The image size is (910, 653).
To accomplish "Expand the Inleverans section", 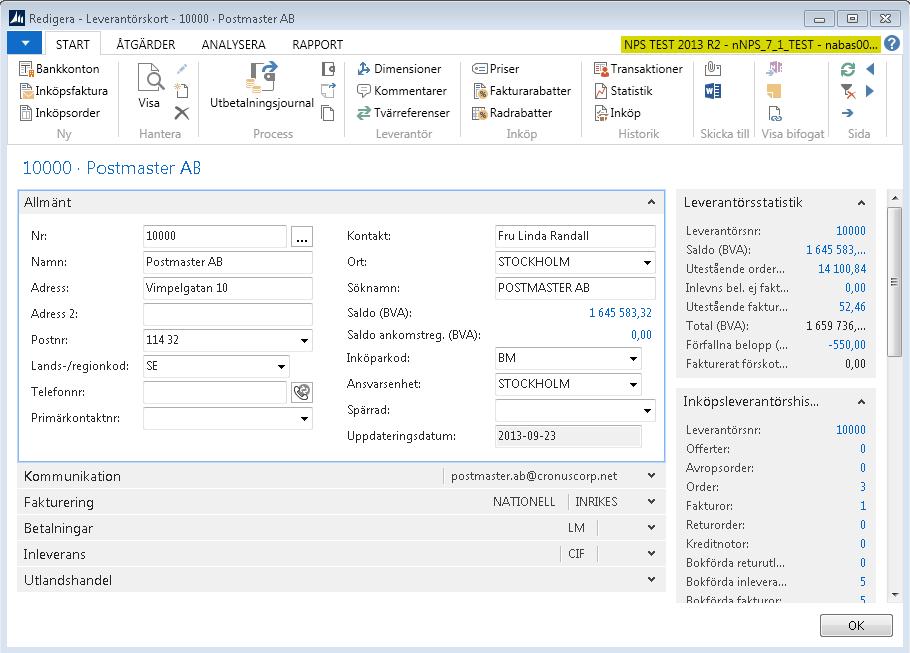I will point(651,554).
